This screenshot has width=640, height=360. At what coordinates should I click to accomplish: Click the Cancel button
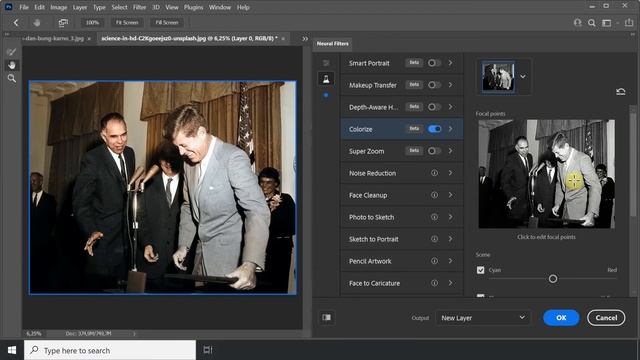click(x=606, y=318)
